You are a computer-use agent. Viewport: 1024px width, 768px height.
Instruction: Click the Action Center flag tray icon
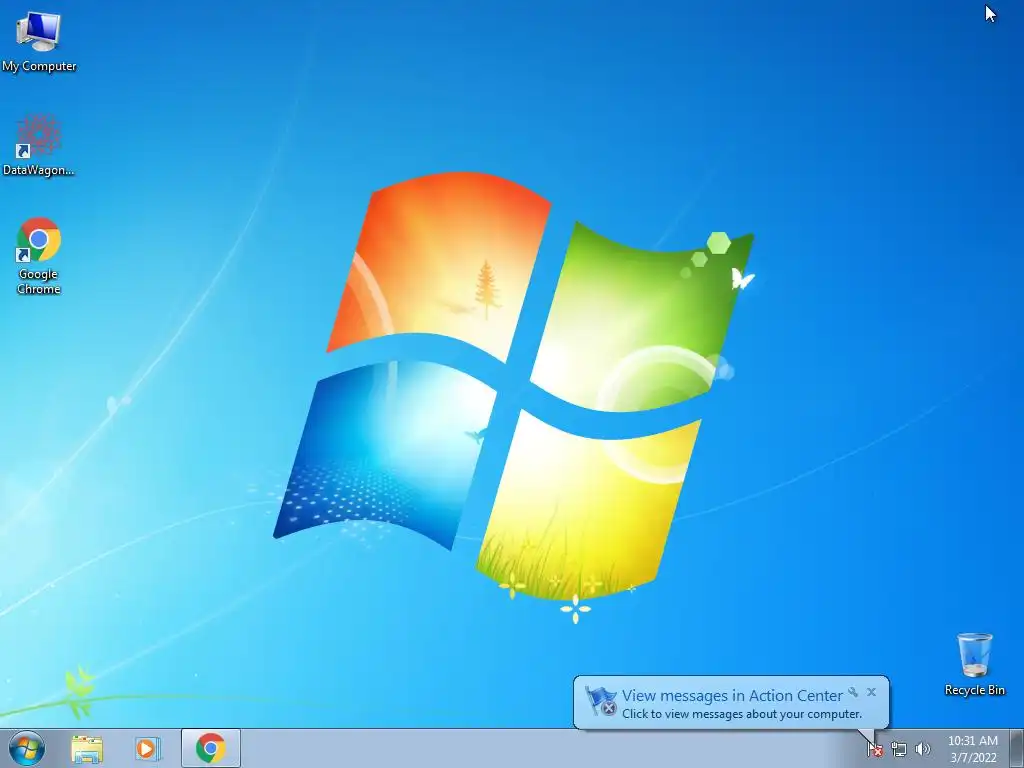[x=875, y=749]
